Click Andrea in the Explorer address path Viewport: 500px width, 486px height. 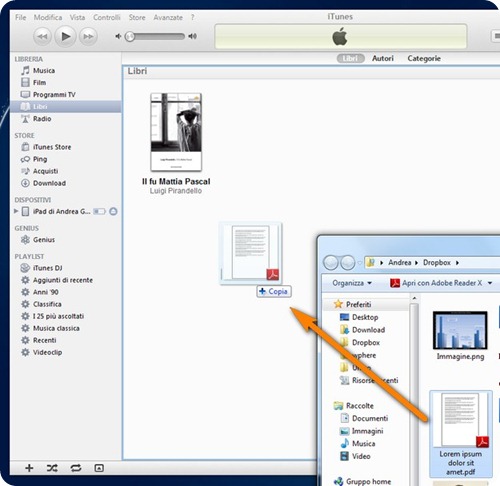point(399,263)
